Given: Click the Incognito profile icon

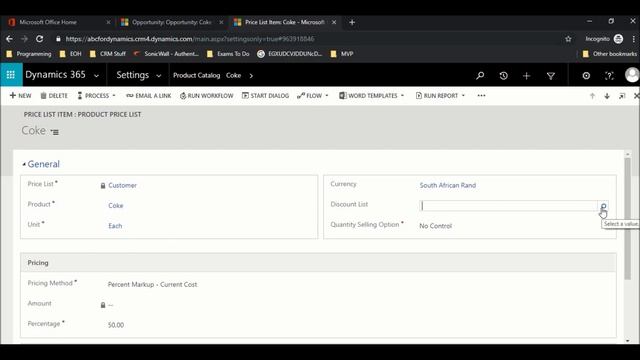Looking at the screenshot, I should 618,39.
